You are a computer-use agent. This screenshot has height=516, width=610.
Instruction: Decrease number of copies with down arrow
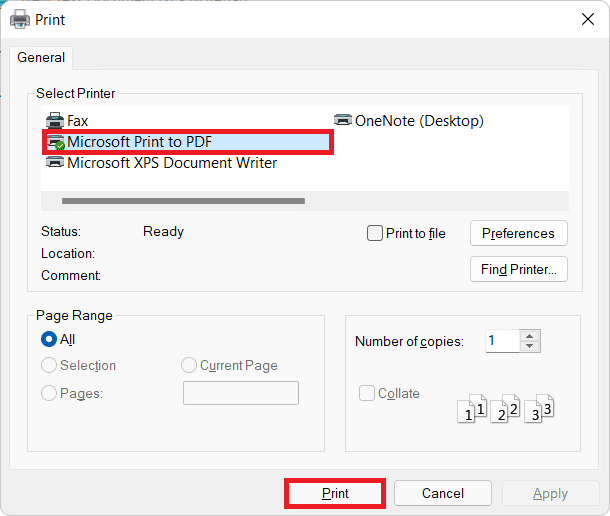tap(529, 346)
